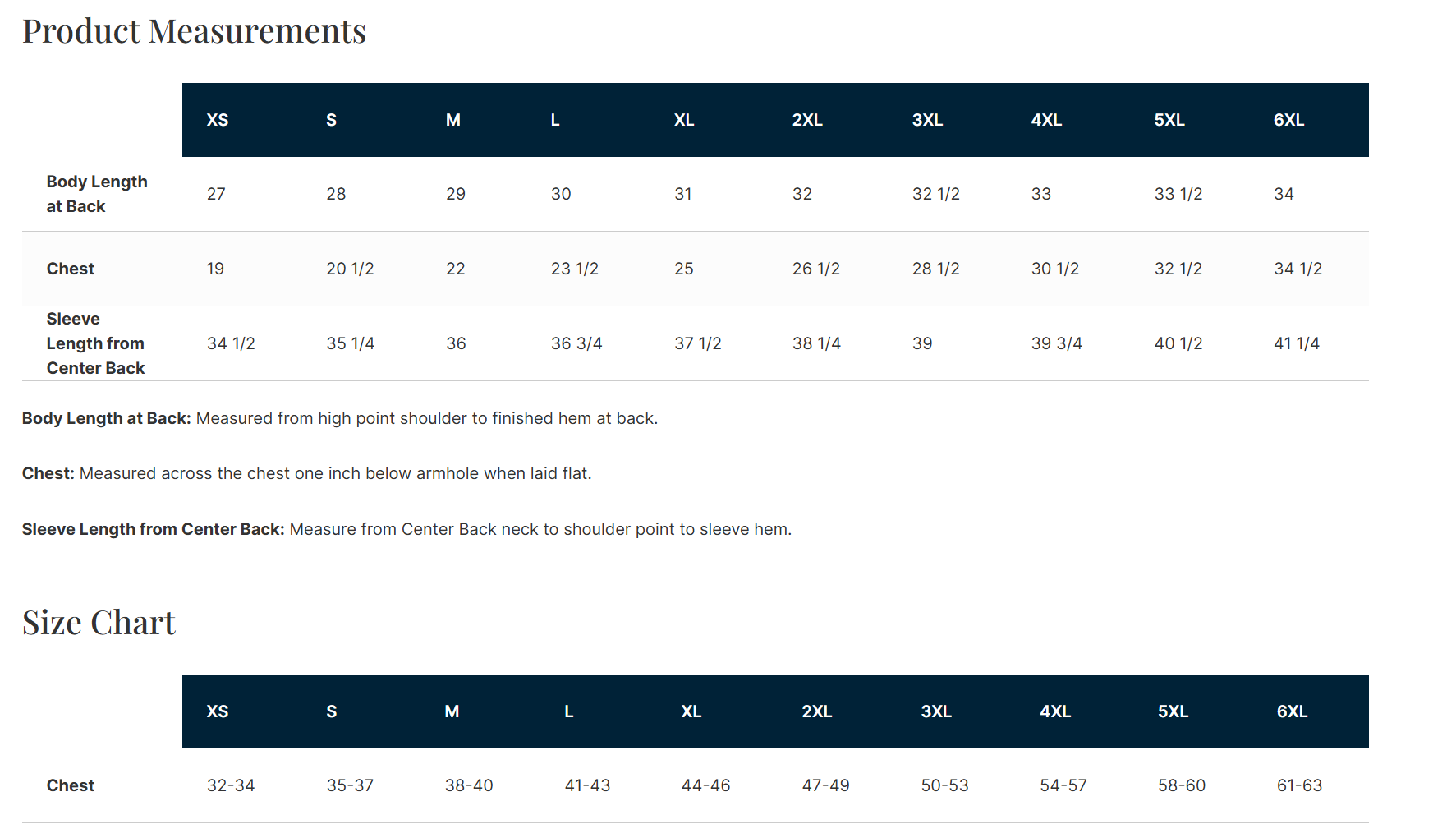Click the Product Measurements heading
This screenshot has height=838, width=1456.
(194, 31)
